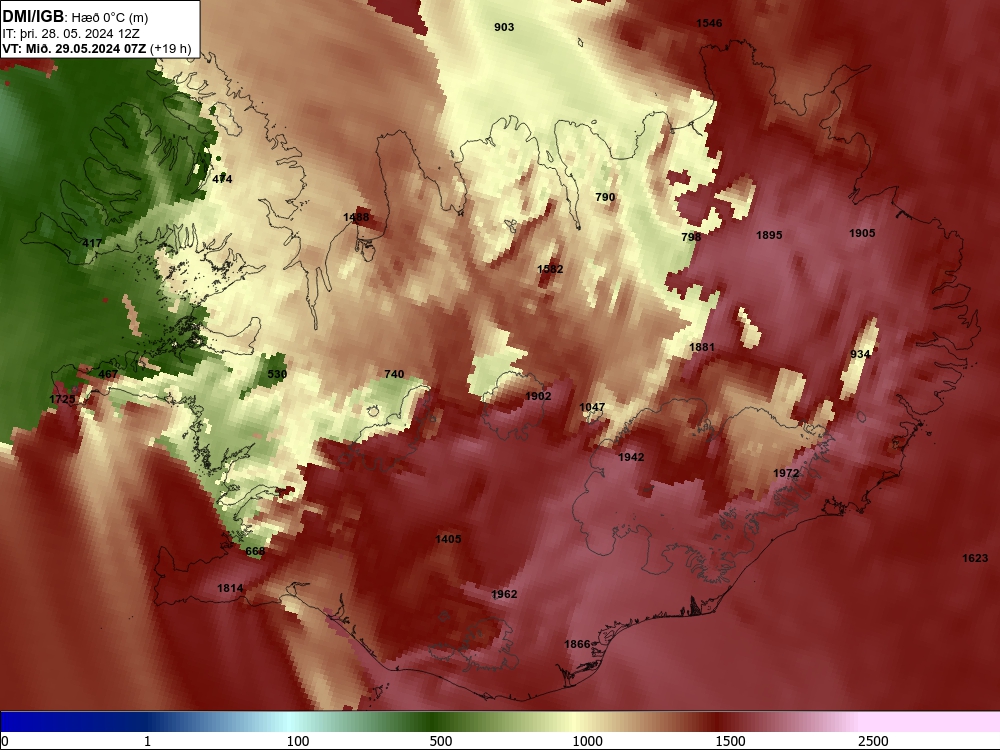Click the 1047 height label
The image size is (1000, 750).
pos(592,407)
